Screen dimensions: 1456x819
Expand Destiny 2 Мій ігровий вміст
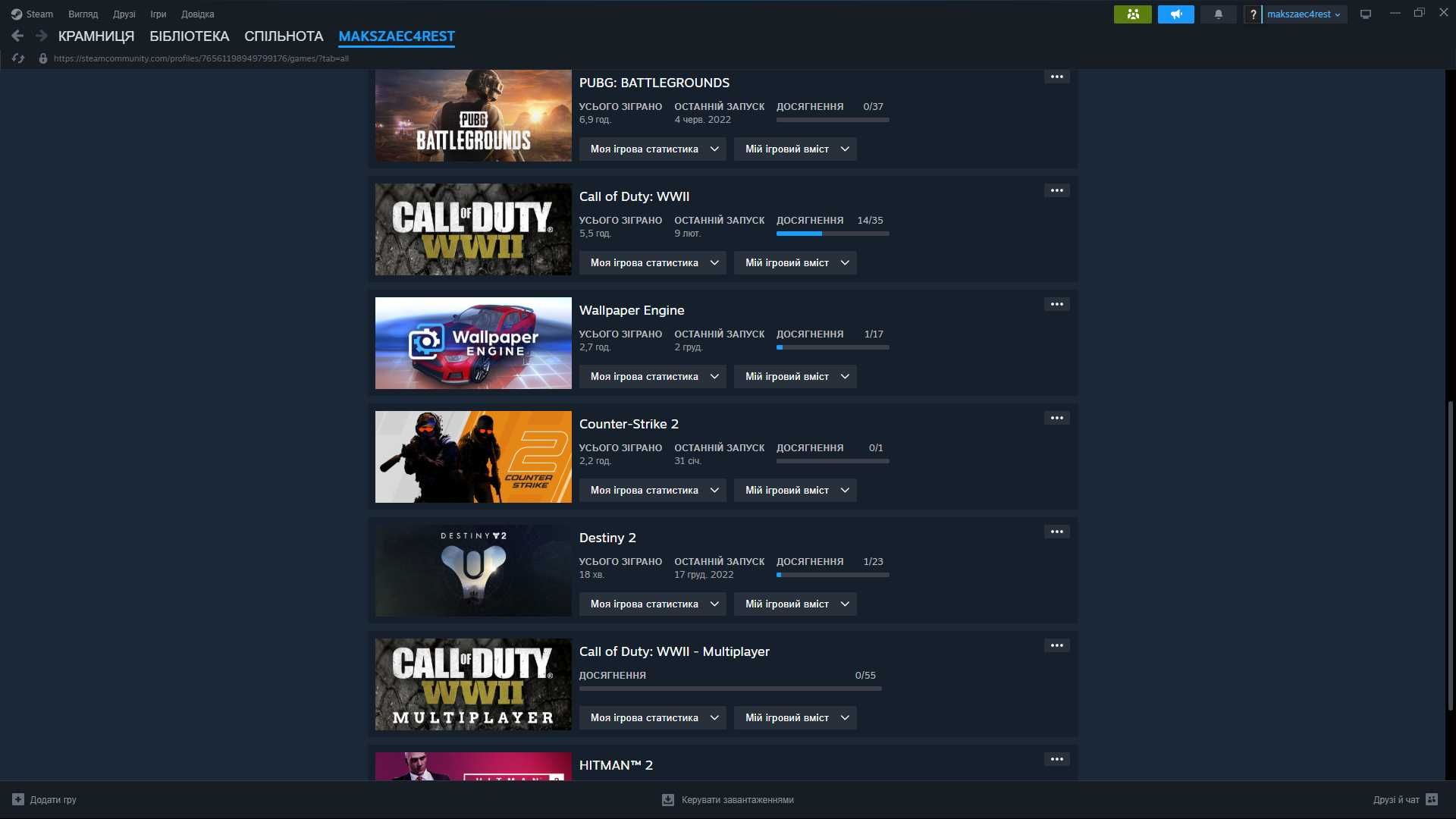(795, 604)
